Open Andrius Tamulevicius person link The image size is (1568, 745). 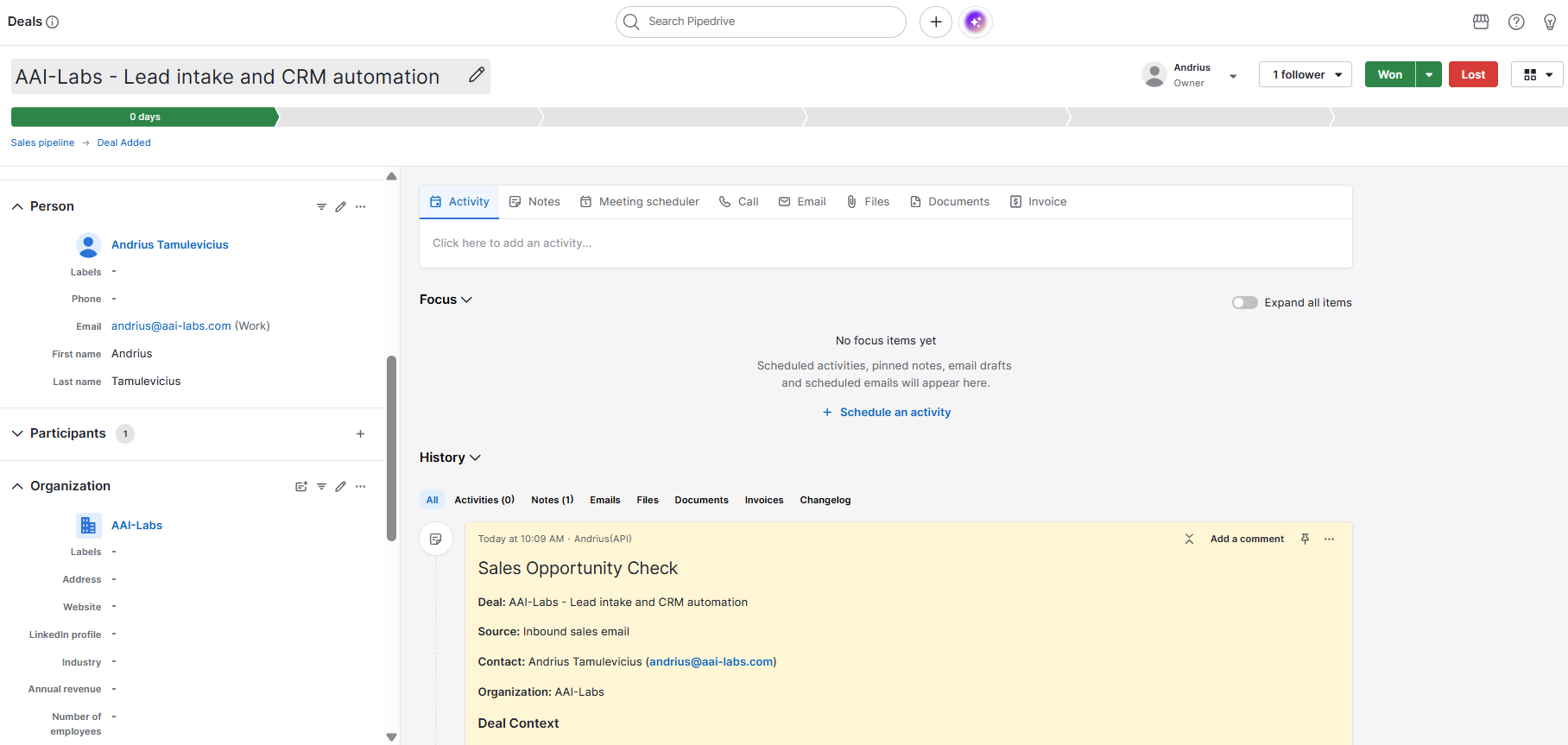[x=170, y=245]
